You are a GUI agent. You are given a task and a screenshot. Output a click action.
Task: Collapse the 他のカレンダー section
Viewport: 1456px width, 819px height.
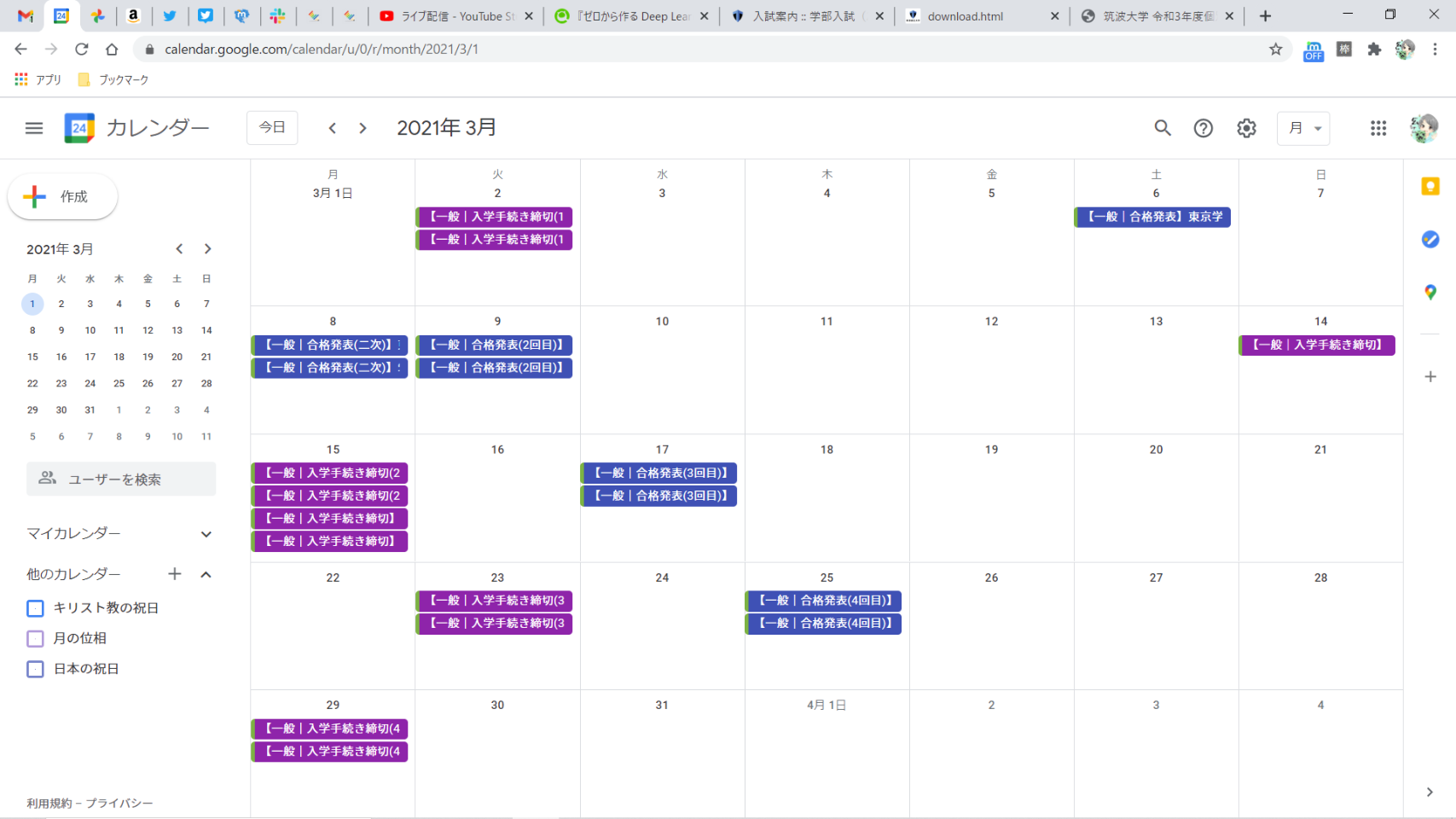[x=206, y=575]
